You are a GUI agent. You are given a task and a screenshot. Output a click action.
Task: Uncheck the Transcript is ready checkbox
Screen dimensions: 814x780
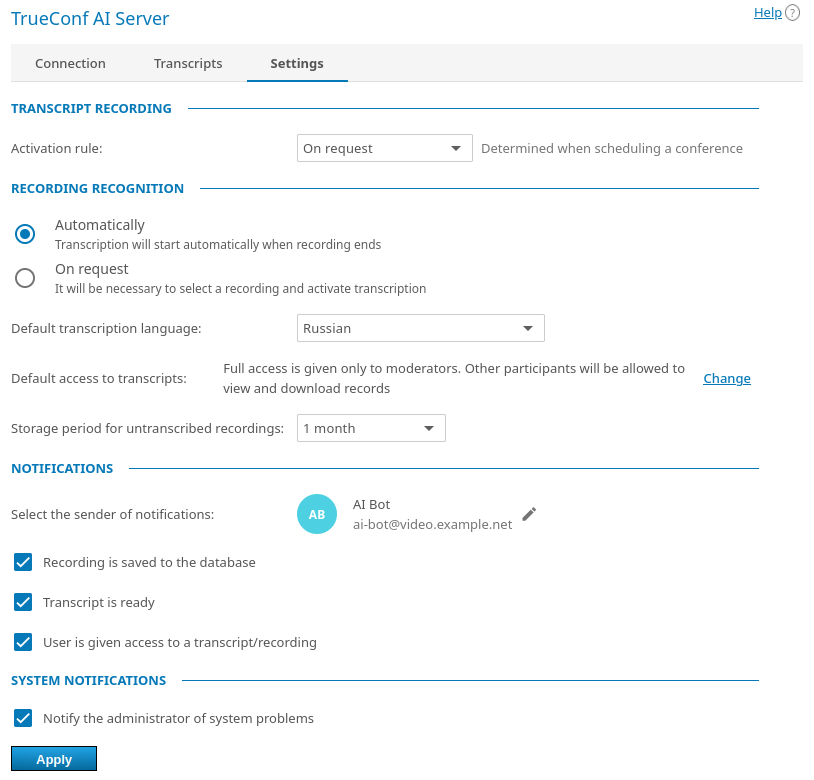click(24, 602)
